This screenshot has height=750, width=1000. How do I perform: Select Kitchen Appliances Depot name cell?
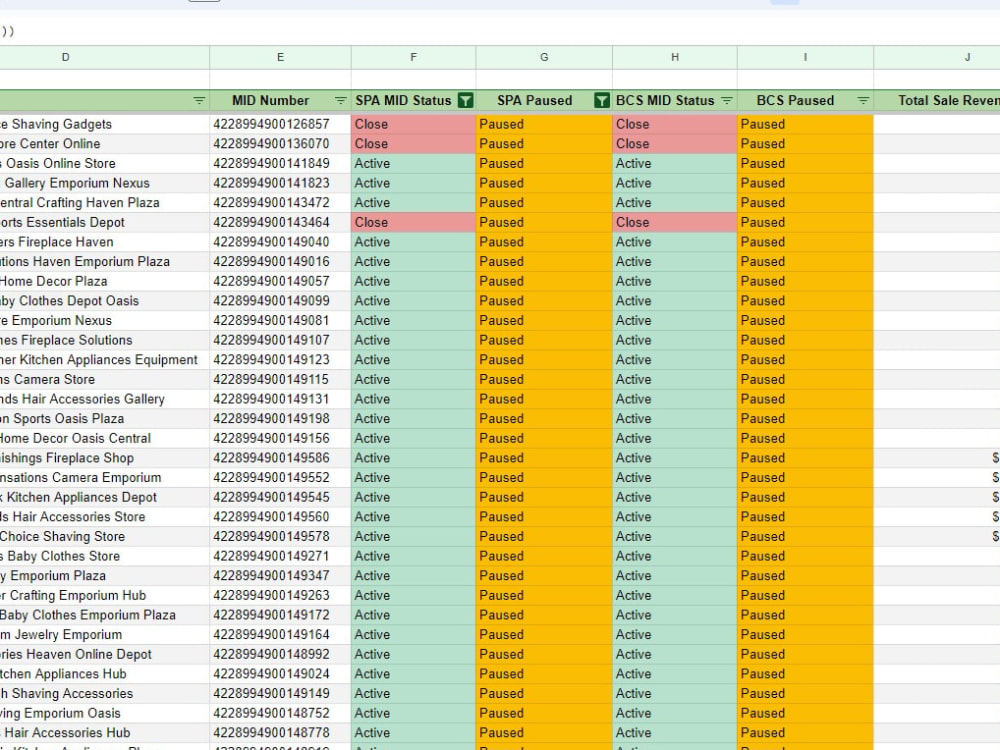[105, 497]
